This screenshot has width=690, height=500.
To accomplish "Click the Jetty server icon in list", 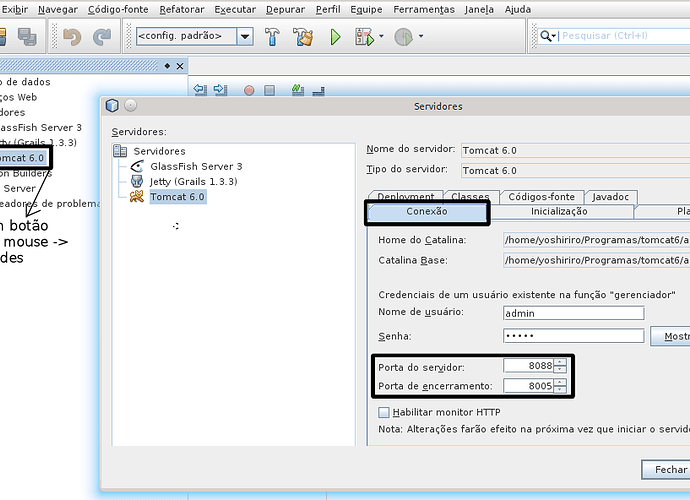I will tap(137, 181).
